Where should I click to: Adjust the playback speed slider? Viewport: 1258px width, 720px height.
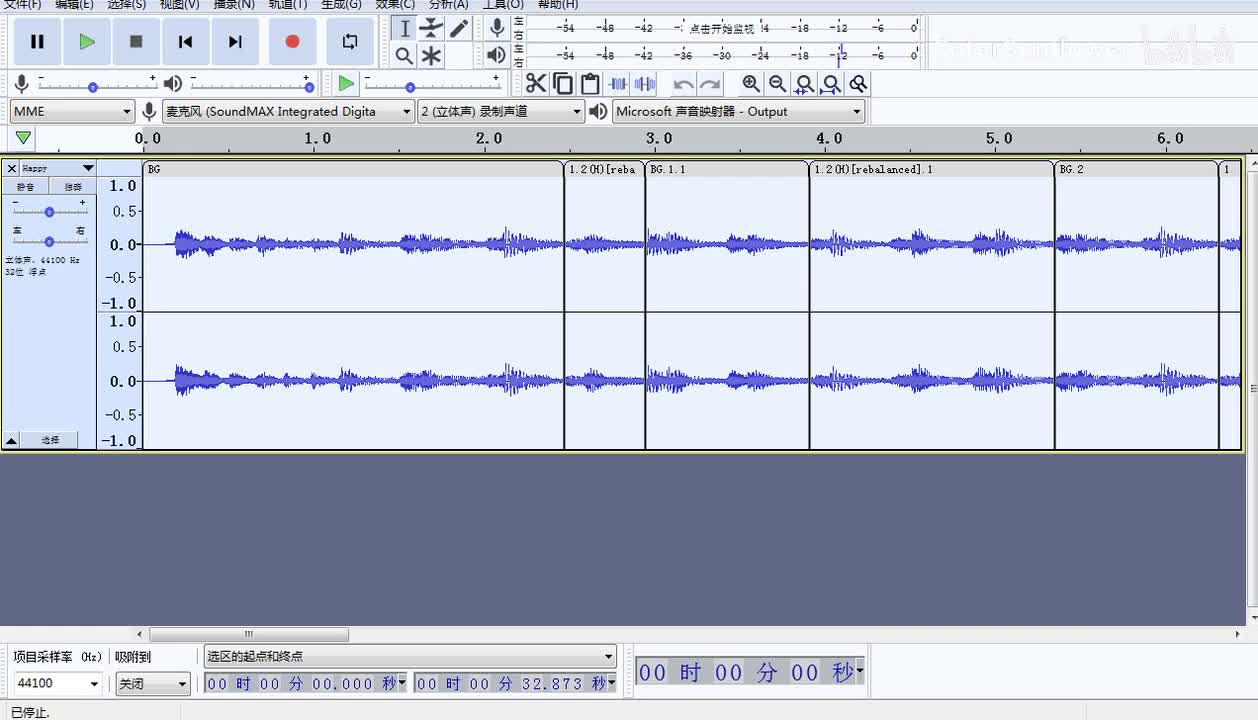pos(433,85)
